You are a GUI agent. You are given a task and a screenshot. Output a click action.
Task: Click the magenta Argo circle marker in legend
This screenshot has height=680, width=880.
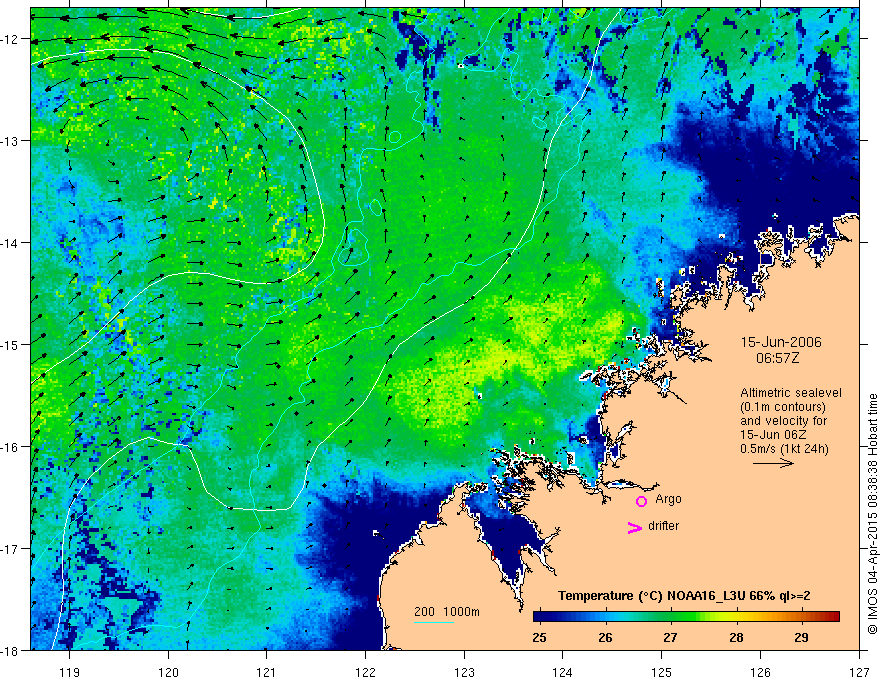pyautogui.click(x=641, y=501)
